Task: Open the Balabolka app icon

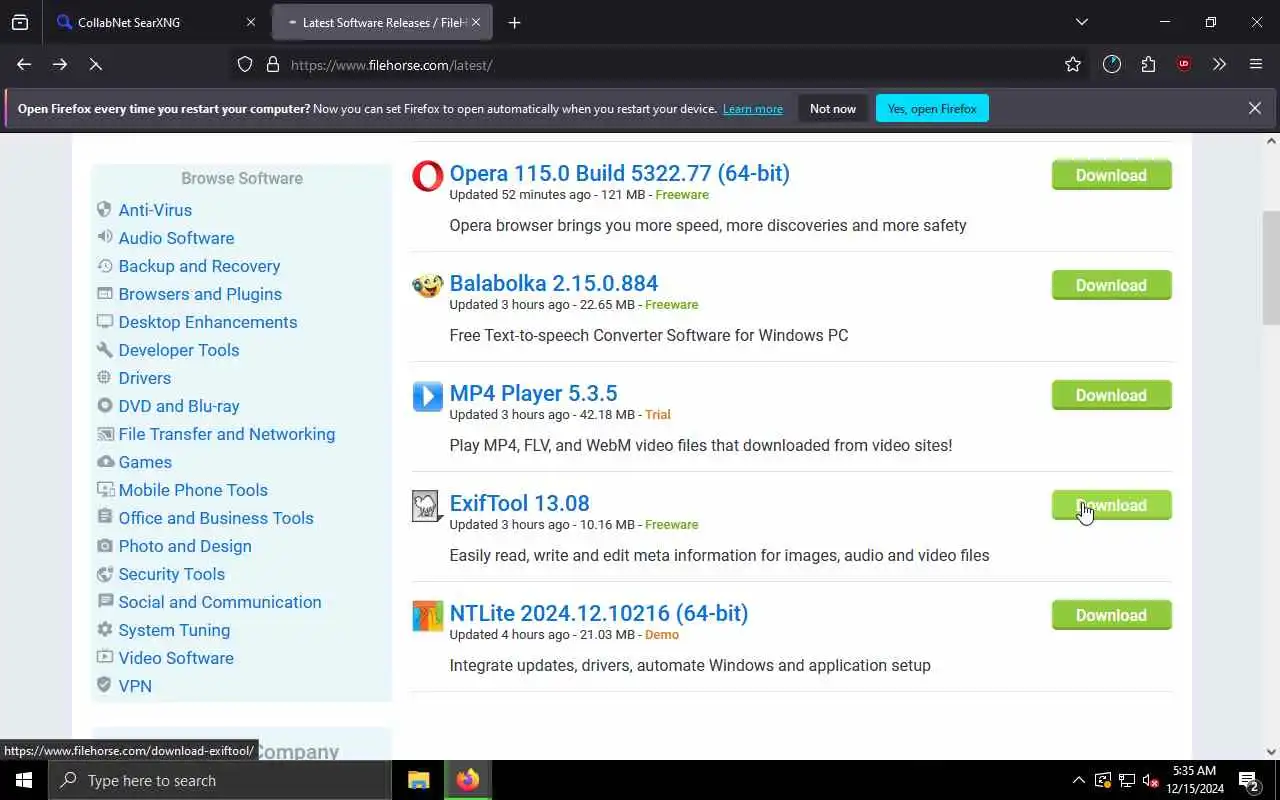Action: point(427,286)
